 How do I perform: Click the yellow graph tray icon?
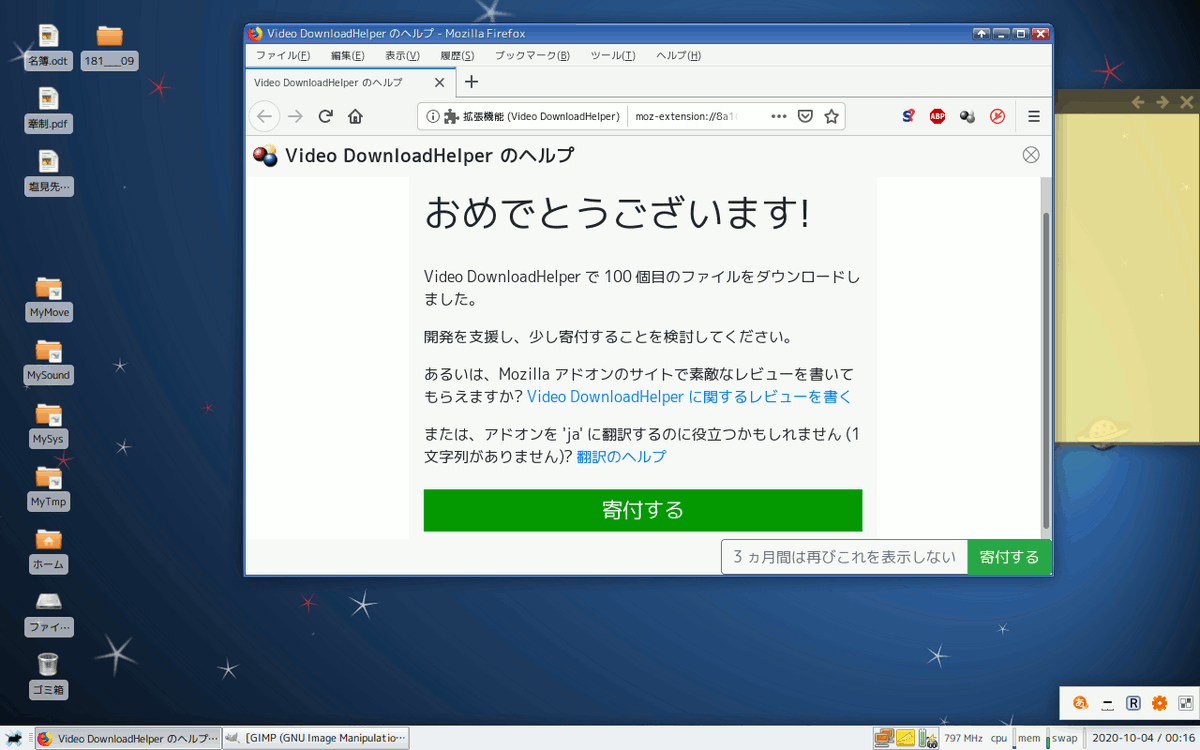click(905, 739)
